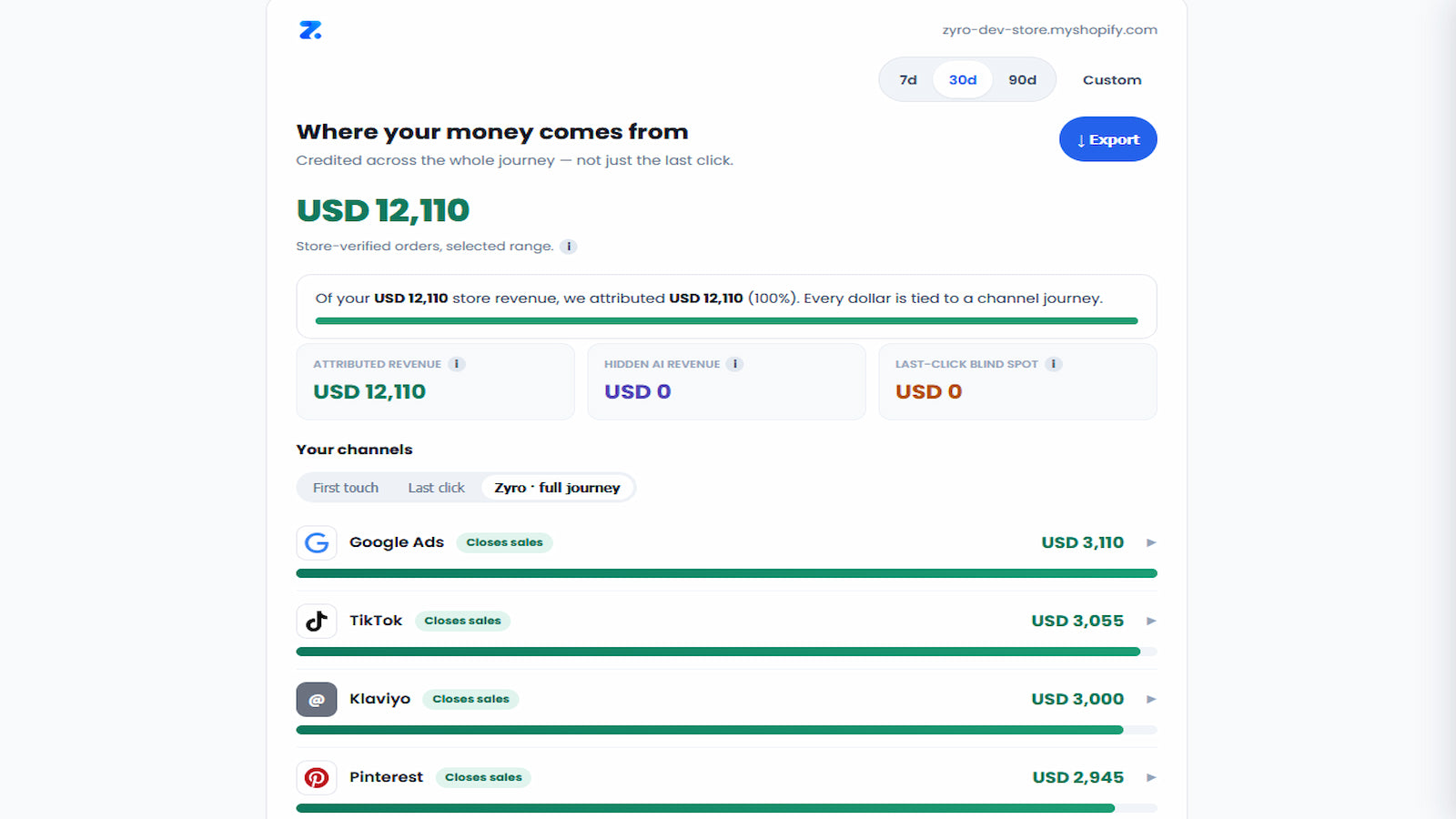Screen dimensions: 1456x819
Task: Click the zyro-dev-store.myshopify.com store name
Action: click(1049, 30)
